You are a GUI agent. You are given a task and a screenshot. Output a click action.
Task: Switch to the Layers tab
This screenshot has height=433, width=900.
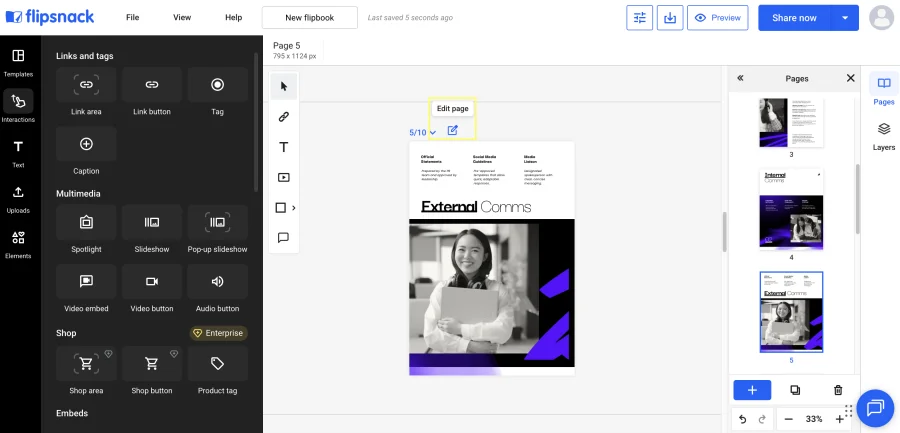(x=884, y=136)
